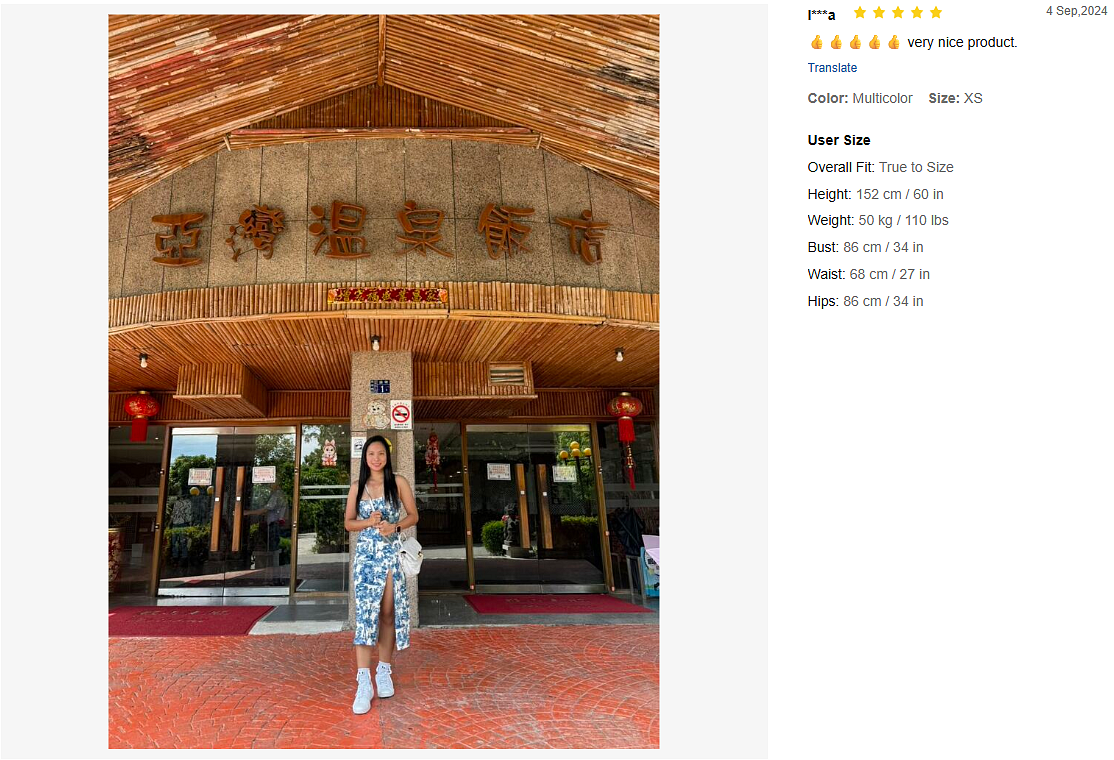Click the last thumbs-up emoji before review text

click(894, 43)
